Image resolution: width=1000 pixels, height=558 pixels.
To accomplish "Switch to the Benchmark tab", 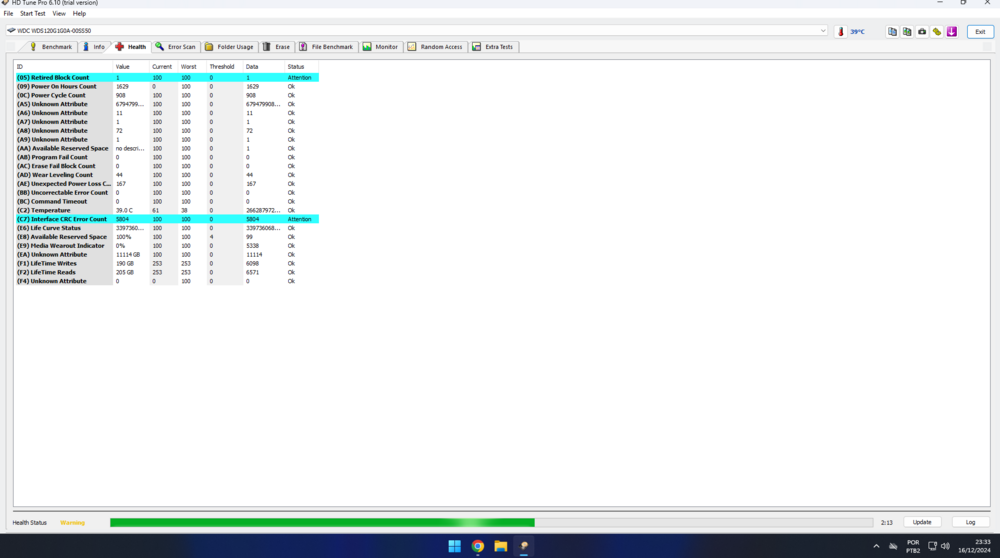I will click(51, 47).
